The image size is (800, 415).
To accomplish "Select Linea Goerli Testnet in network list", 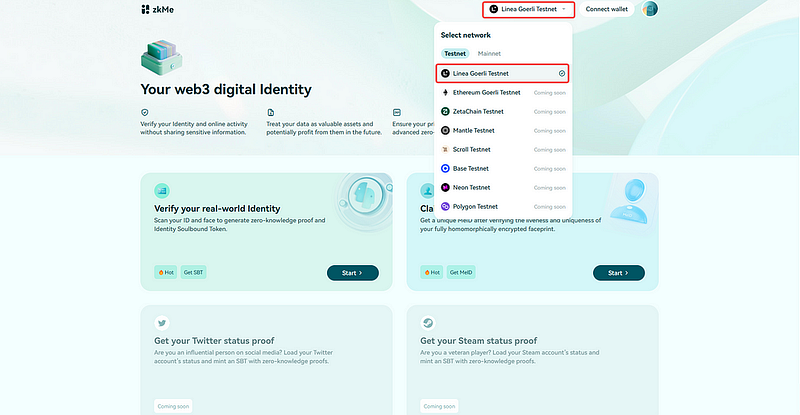I will [503, 74].
